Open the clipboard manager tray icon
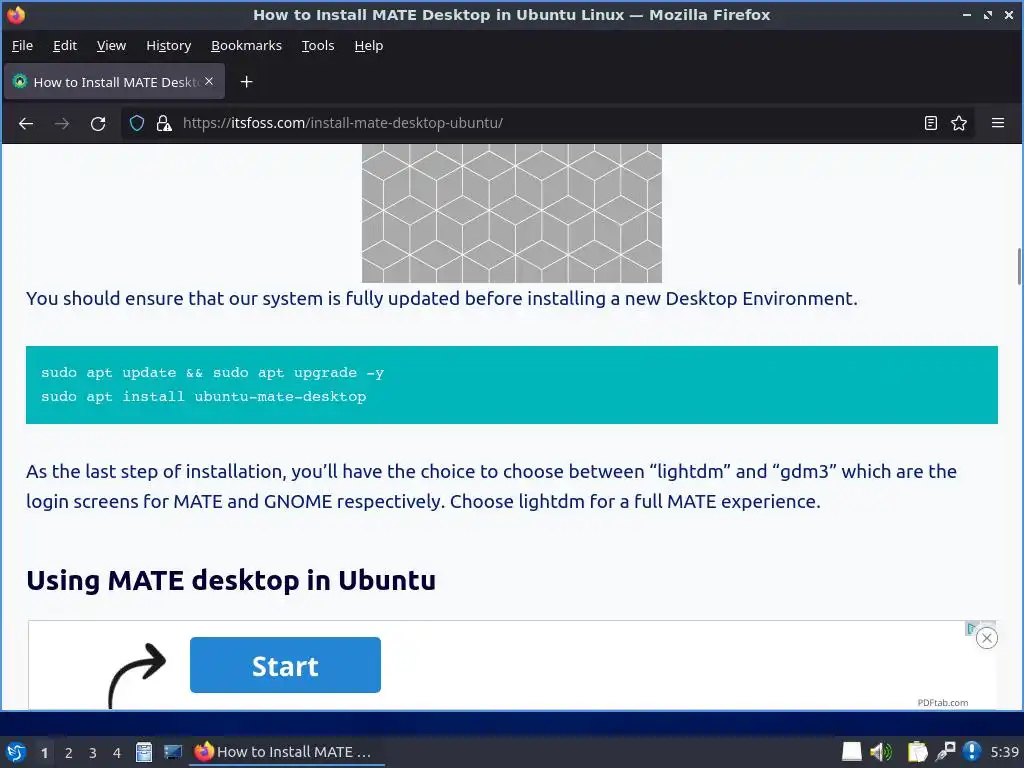1024x768 pixels. coord(917,752)
